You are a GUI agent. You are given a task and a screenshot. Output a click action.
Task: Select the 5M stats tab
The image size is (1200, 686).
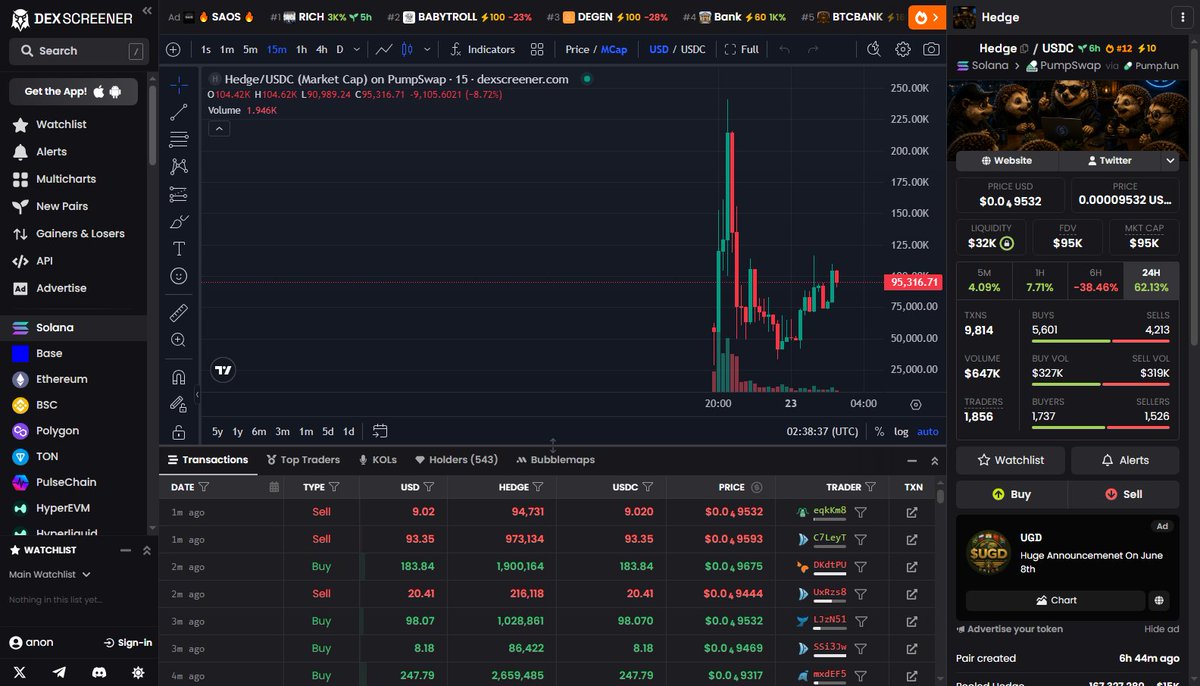984,280
